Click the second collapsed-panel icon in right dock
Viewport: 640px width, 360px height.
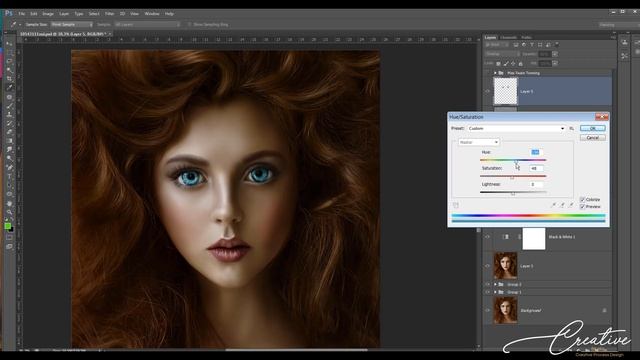tap(624, 56)
